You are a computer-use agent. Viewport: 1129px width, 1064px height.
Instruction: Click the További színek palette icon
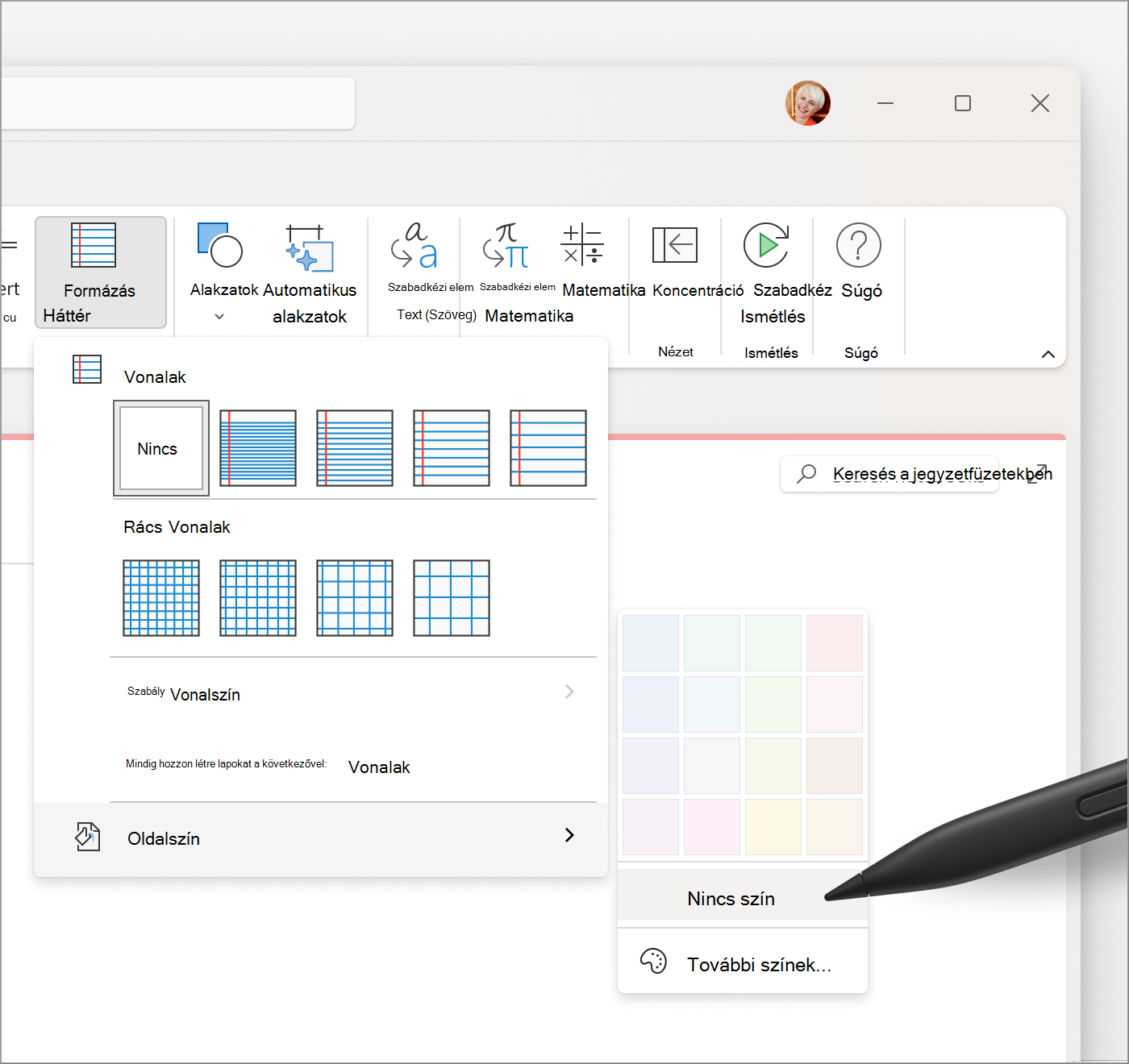(653, 961)
